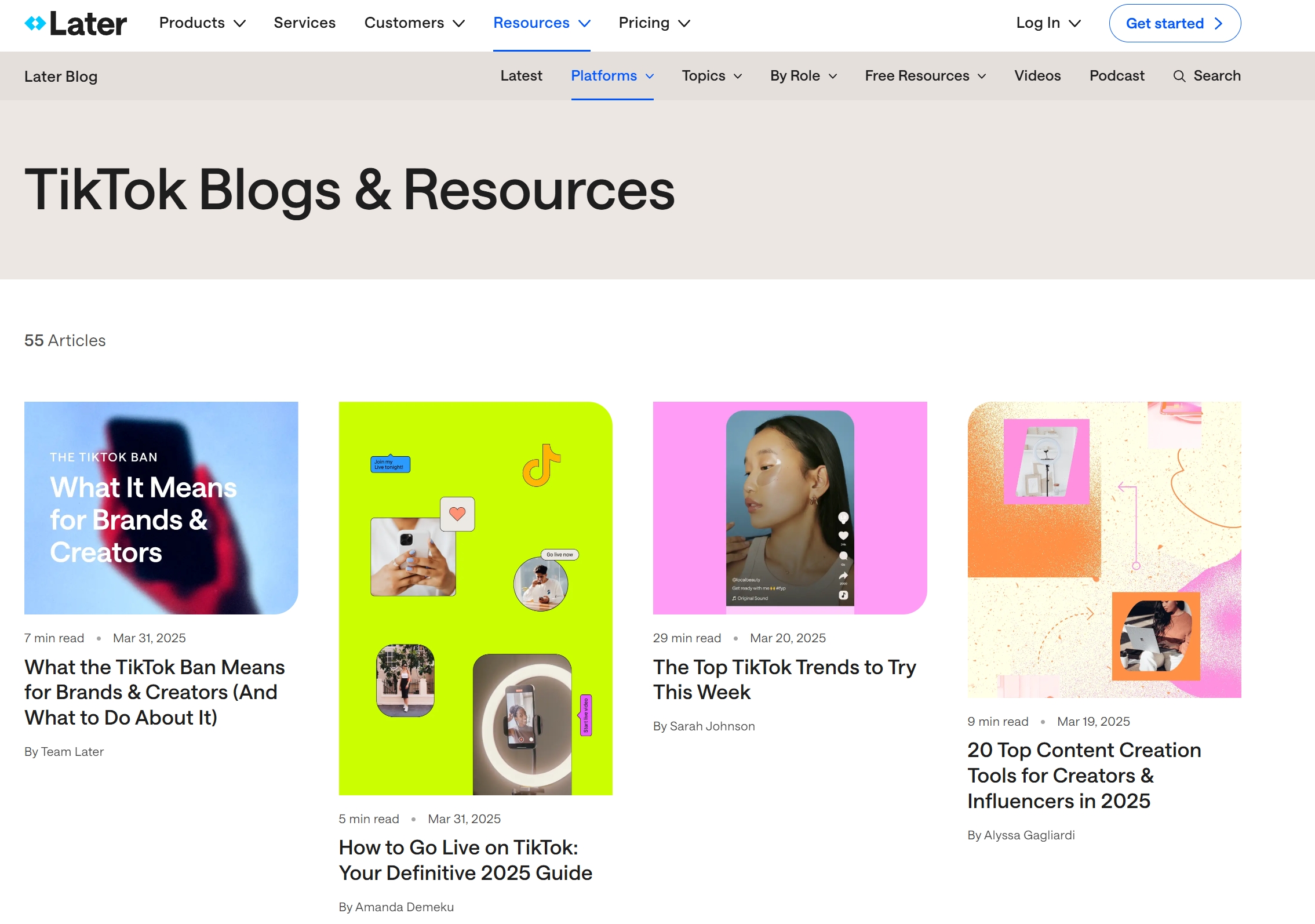Open the Videos section
The width and height of the screenshot is (1315, 924).
click(x=1037, y=76)
